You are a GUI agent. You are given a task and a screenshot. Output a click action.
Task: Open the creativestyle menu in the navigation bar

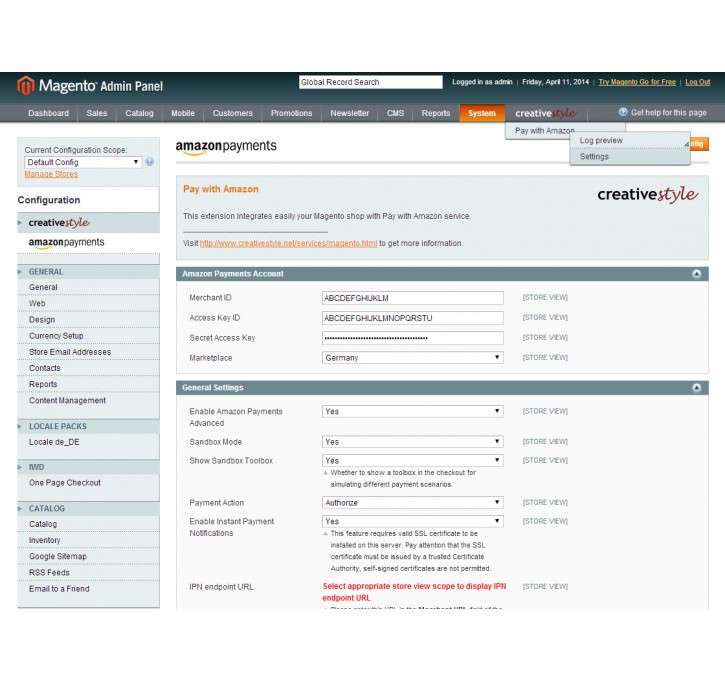[x=546, y=113]
